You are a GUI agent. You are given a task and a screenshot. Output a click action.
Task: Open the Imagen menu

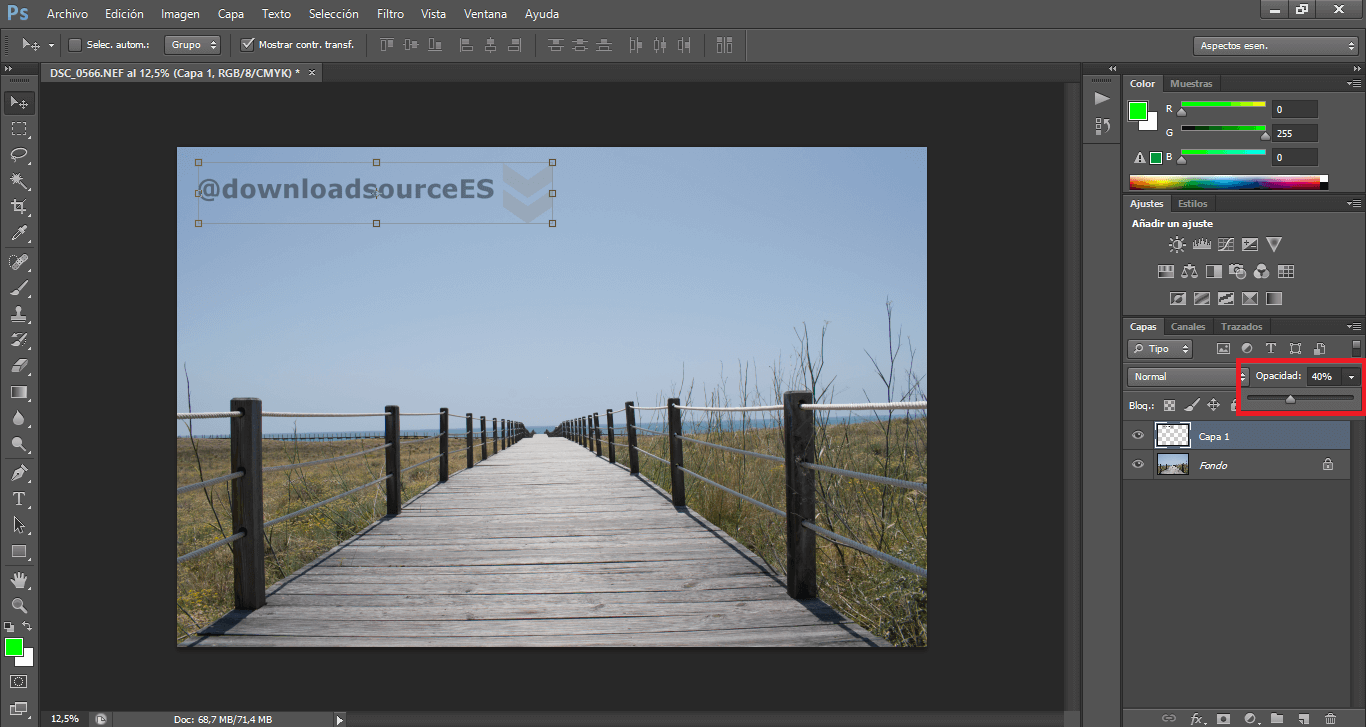(x=180, y=14)
